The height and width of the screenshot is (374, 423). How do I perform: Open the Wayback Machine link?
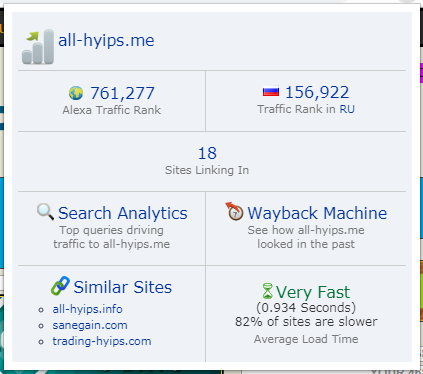(x=317, y=213)
